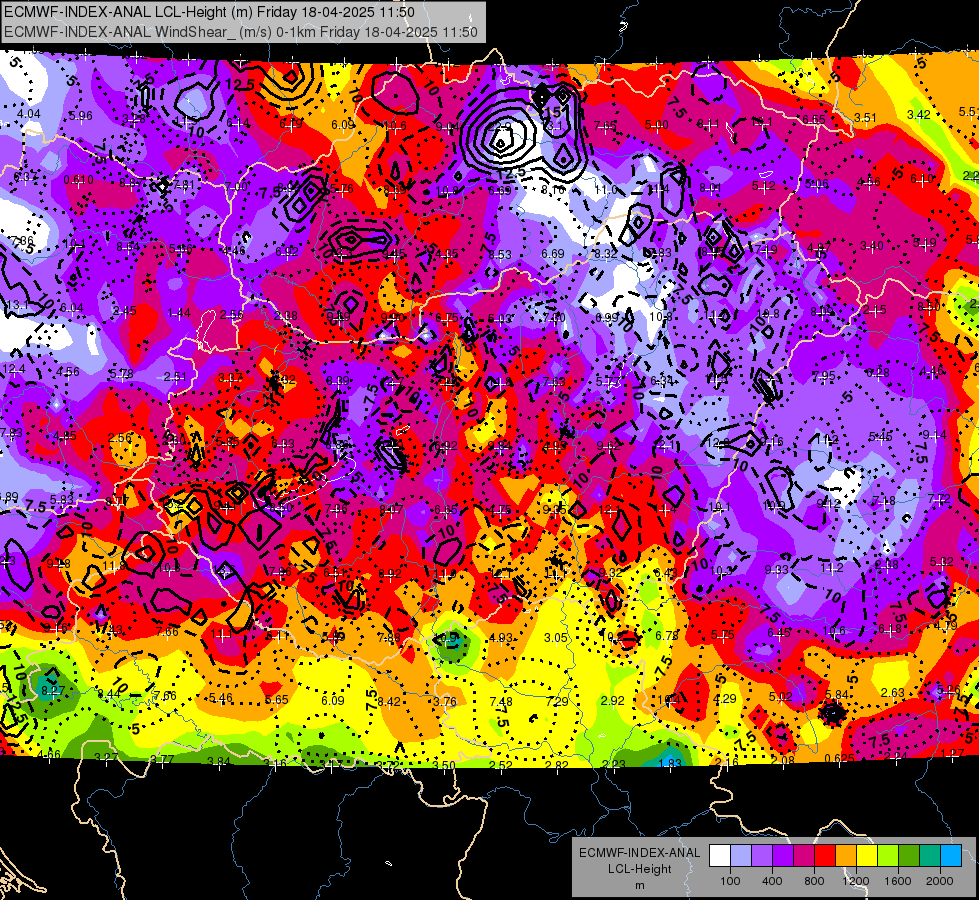Click the '1200' label under the legend

pos(856,881)
